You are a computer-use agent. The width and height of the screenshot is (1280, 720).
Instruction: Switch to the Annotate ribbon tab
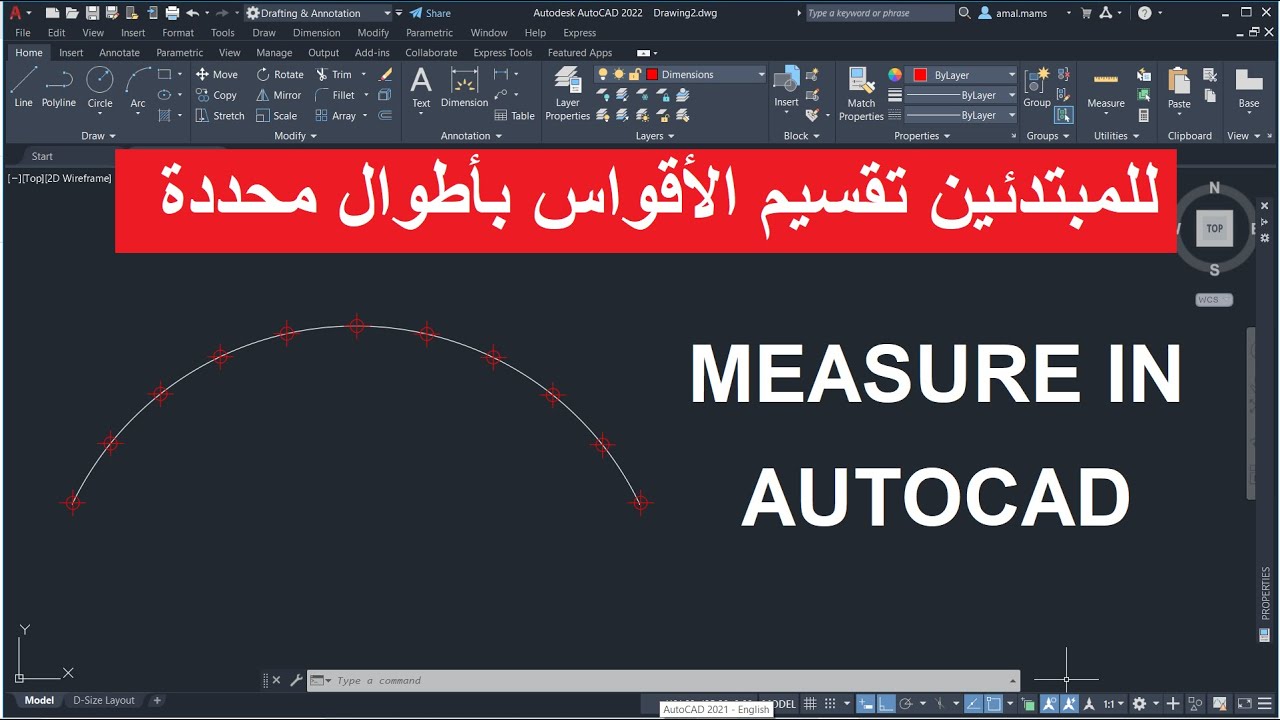click(x=119, y=52)
